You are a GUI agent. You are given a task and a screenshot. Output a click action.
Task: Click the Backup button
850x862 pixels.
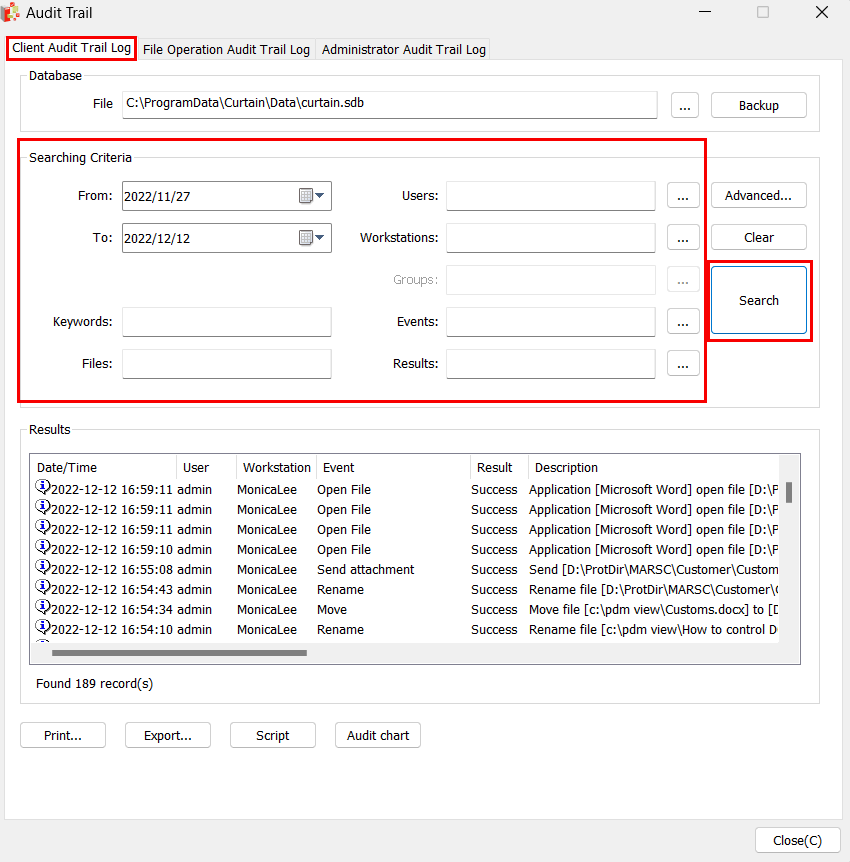(758, 105)
